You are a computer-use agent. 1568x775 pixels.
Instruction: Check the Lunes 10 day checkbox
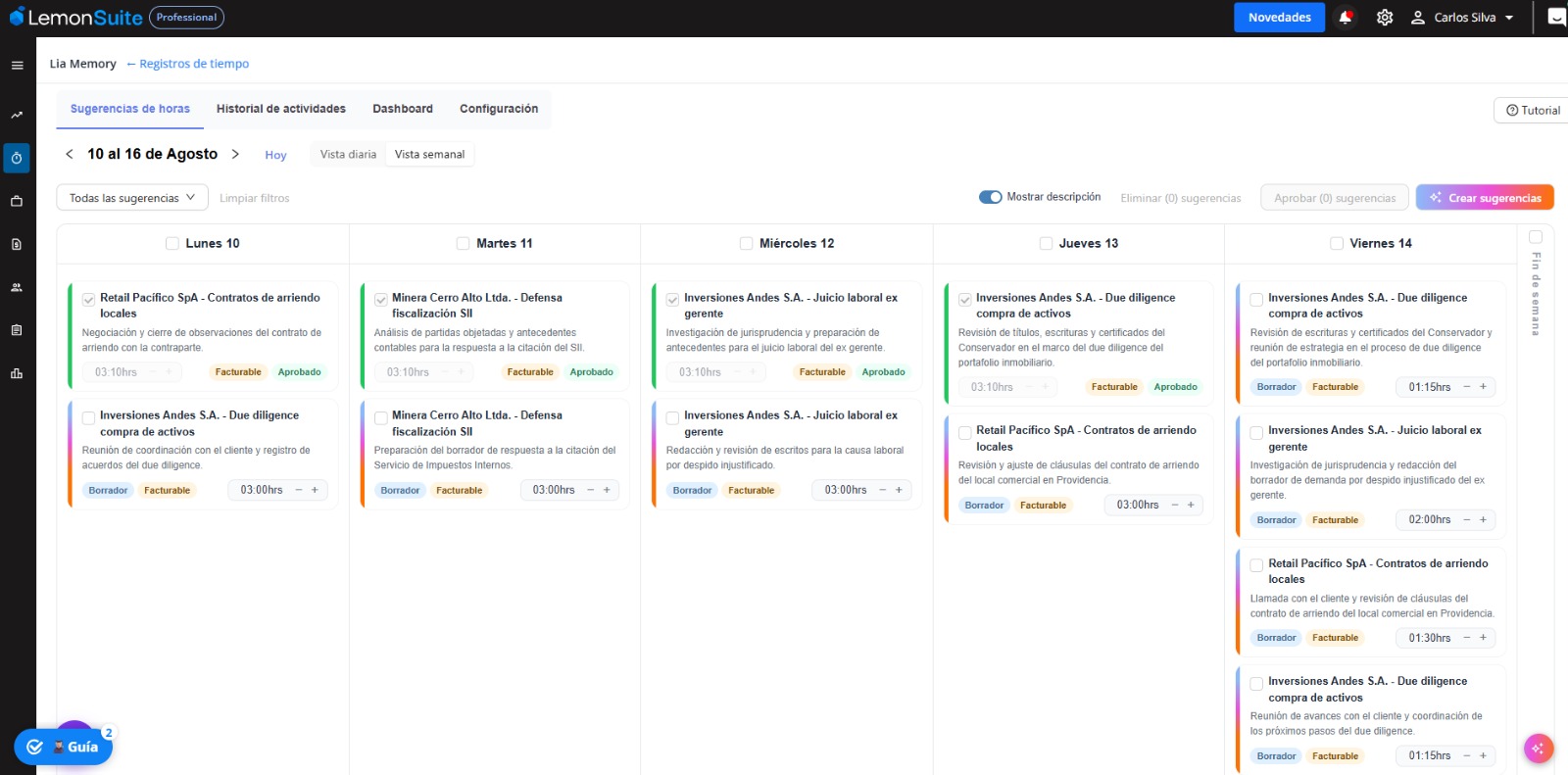point(172,243)
